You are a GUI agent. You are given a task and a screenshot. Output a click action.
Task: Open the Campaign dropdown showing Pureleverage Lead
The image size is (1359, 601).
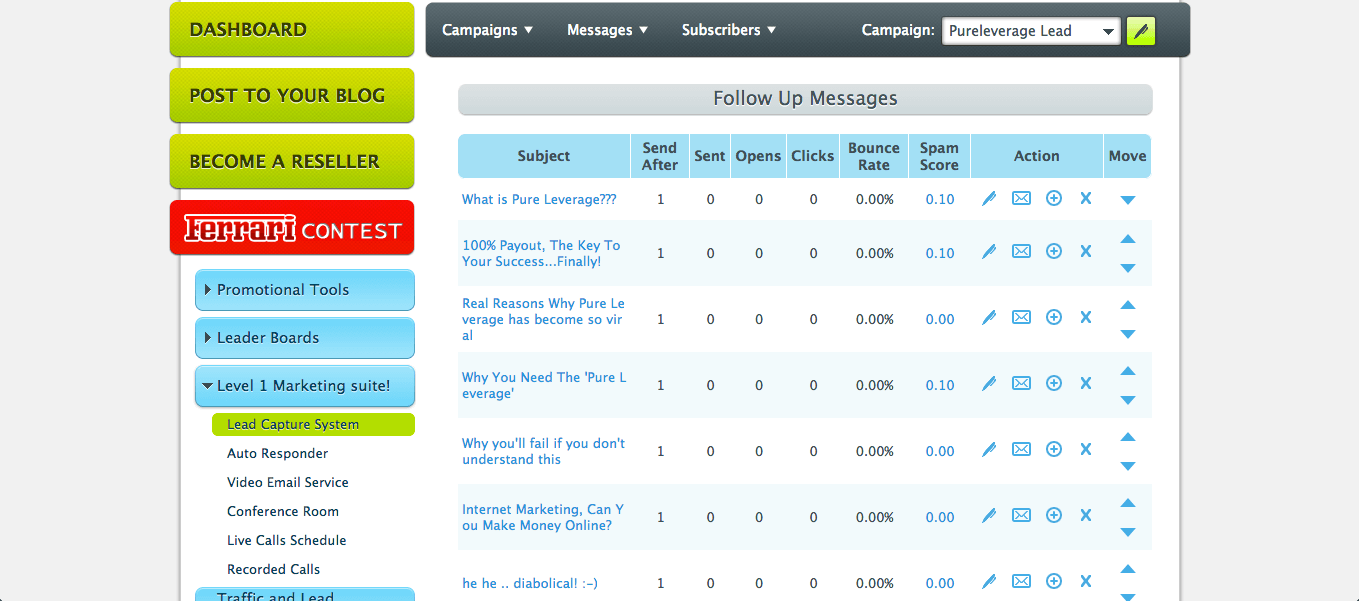(x=1031, y=31)
